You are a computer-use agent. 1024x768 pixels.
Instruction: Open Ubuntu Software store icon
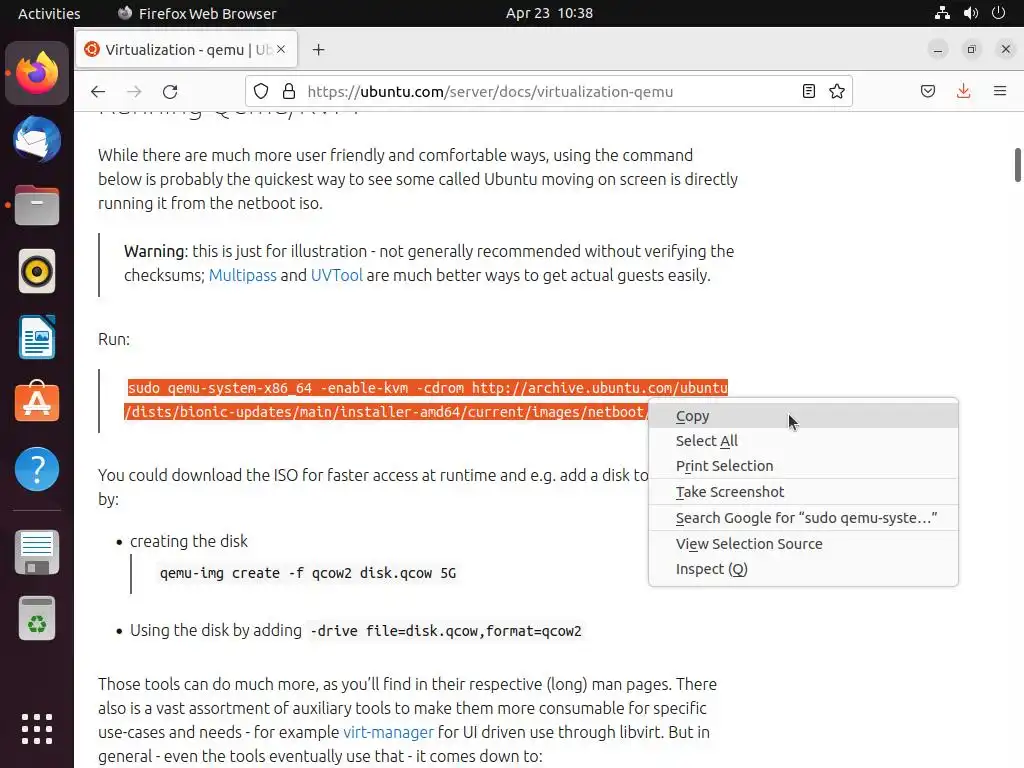pyautogui.click(x=37, y=401)
